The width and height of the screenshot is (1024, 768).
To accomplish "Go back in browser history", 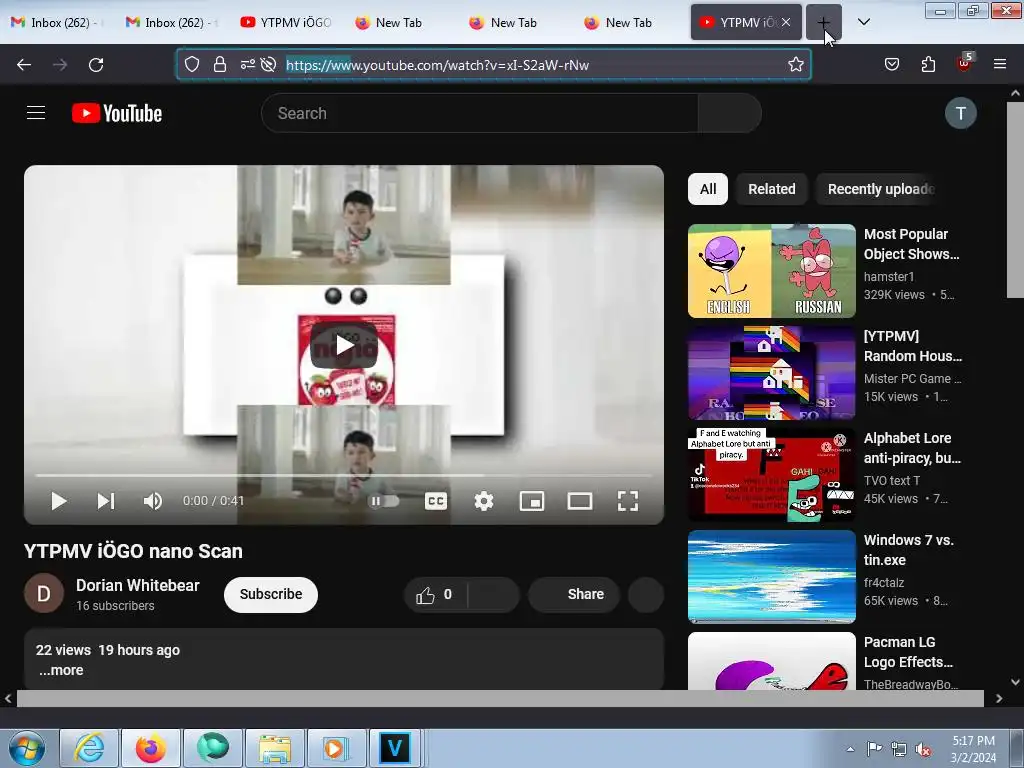I will click(x=24, y=64).
